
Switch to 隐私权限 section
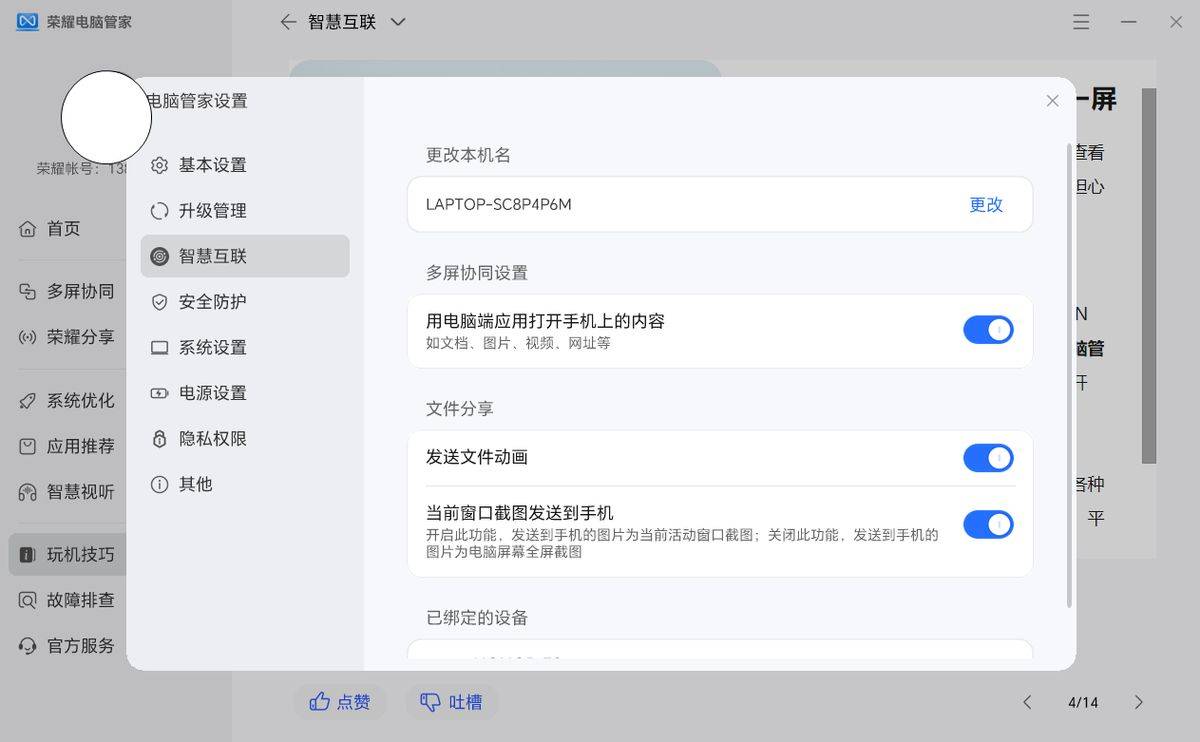click(x=245, y=439)
